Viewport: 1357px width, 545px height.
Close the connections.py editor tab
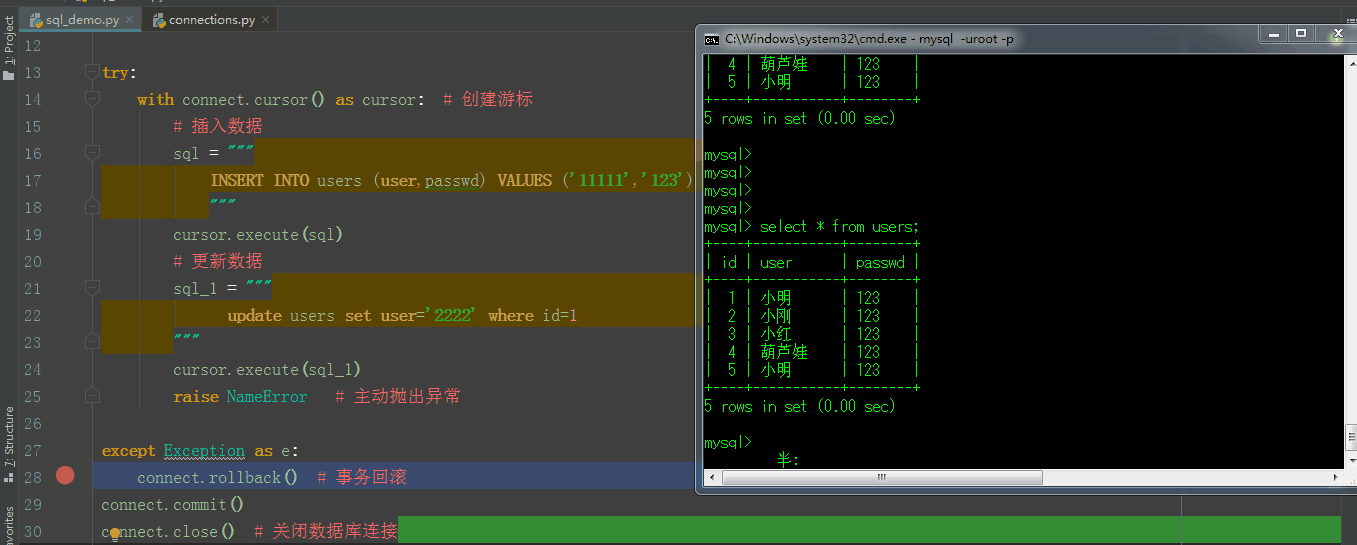pyautogui.click(x=266, y=20)
